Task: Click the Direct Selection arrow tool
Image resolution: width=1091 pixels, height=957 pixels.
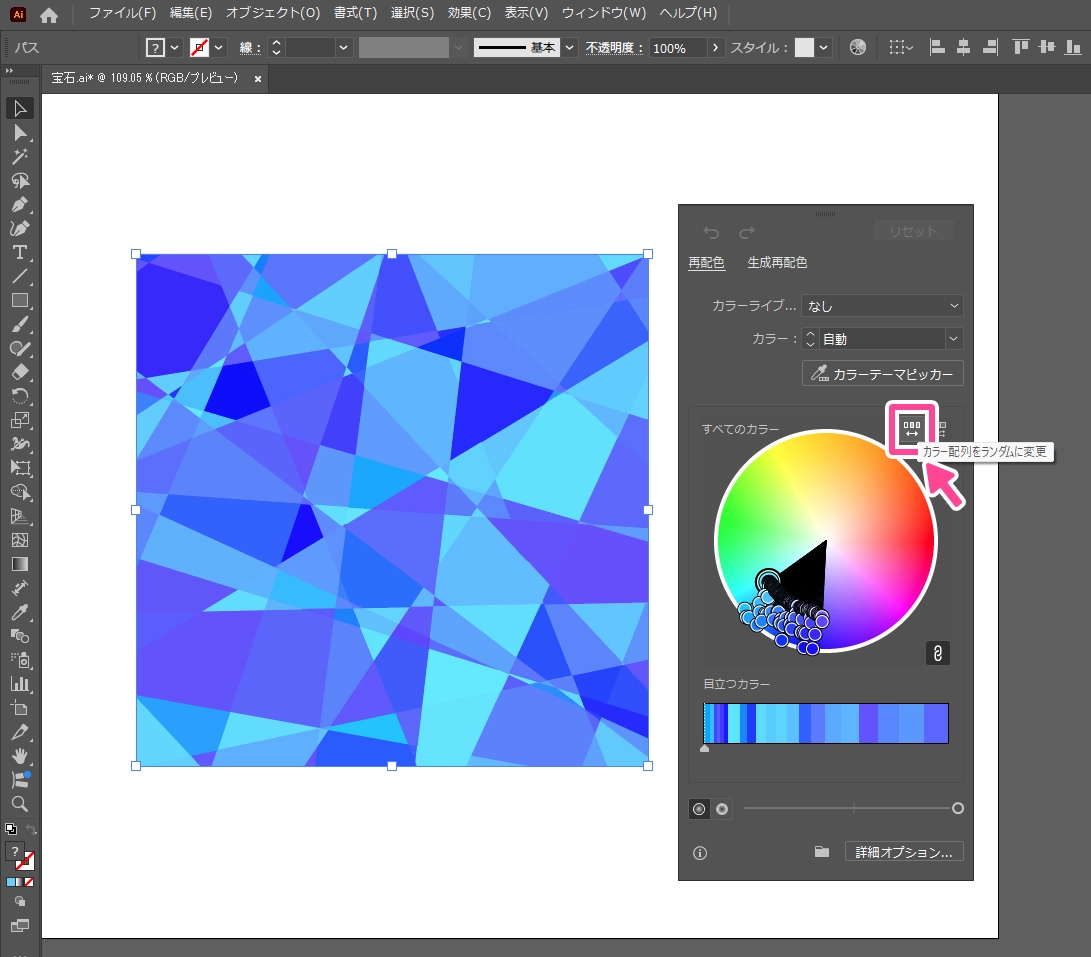Action: 19,132
